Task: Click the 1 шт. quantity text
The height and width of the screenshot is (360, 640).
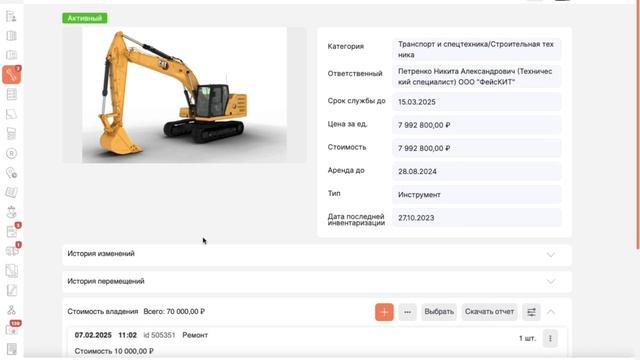Action: [x=527, y=338]
